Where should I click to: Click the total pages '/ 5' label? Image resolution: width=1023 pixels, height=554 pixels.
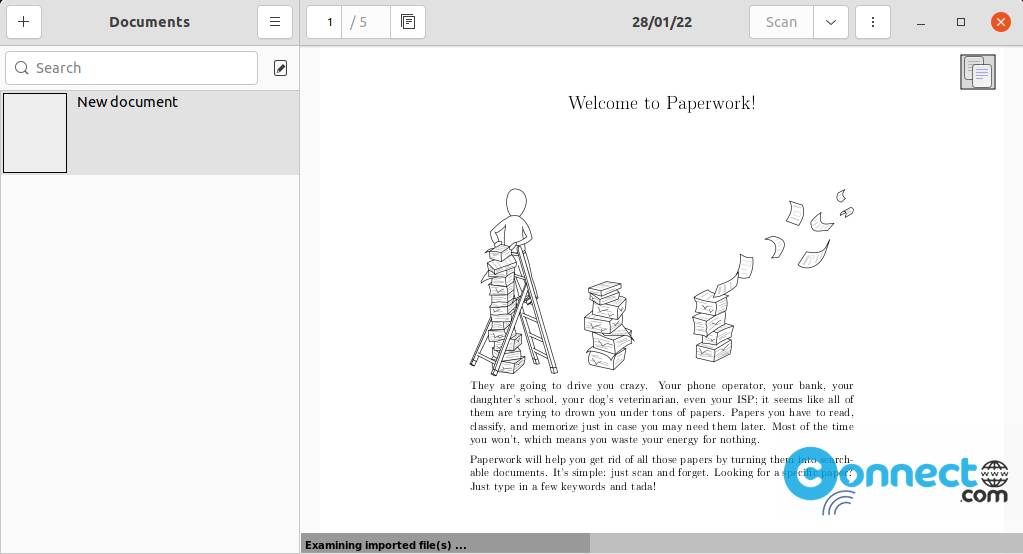pyautogui.click(x=359, y=22)
